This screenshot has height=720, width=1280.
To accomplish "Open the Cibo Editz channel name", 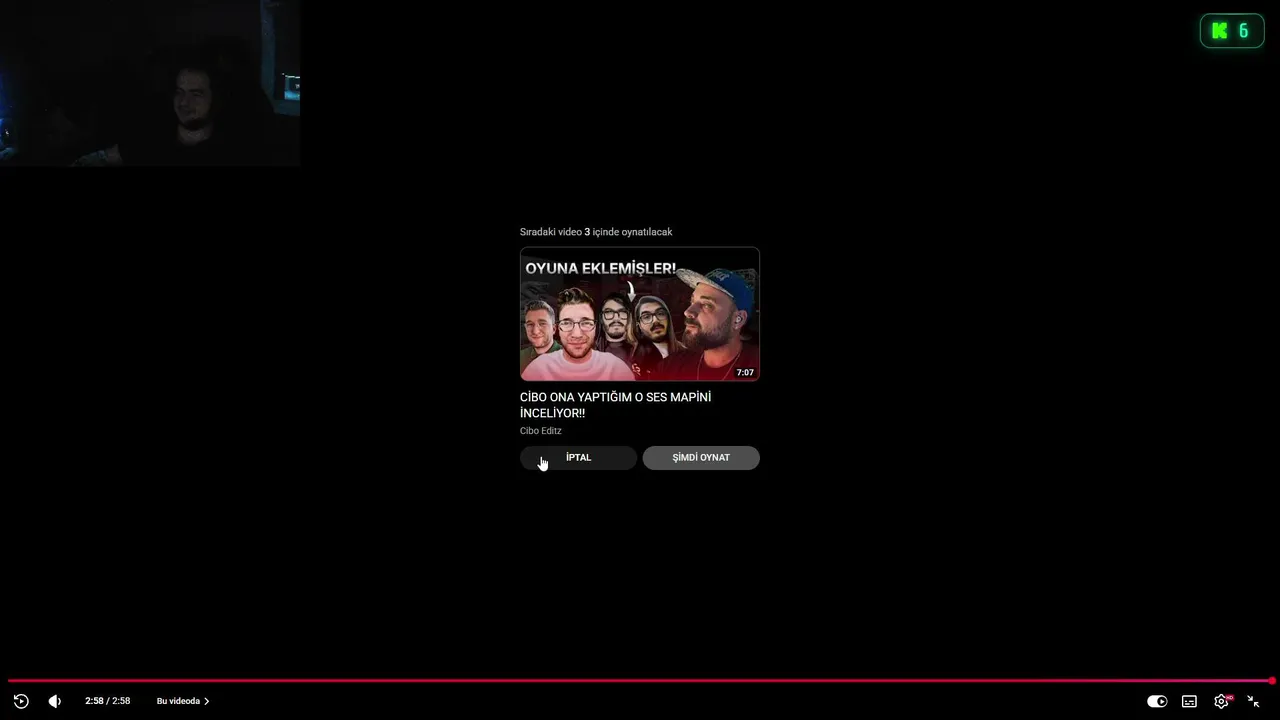I will pyautogui.click(x=541, y=431).
